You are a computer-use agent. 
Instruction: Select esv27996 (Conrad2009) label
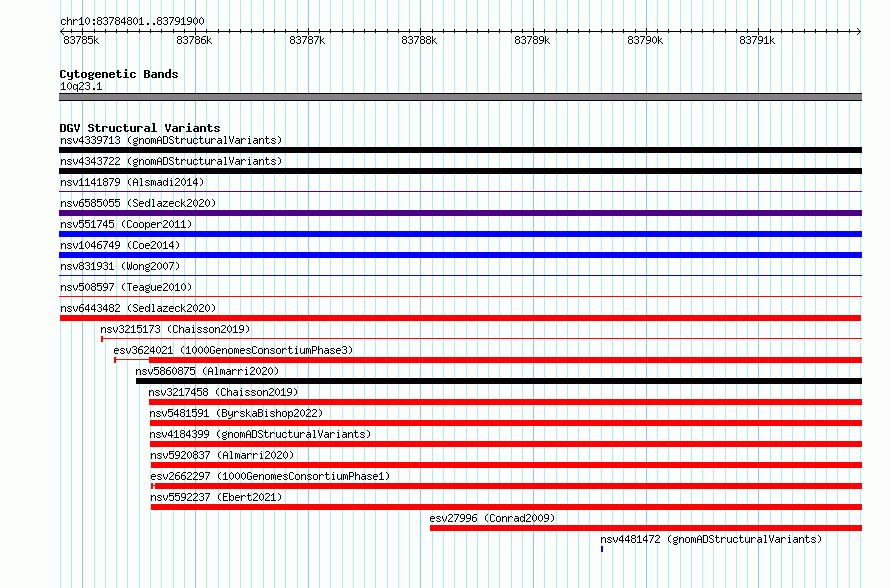tap(492, 518)
